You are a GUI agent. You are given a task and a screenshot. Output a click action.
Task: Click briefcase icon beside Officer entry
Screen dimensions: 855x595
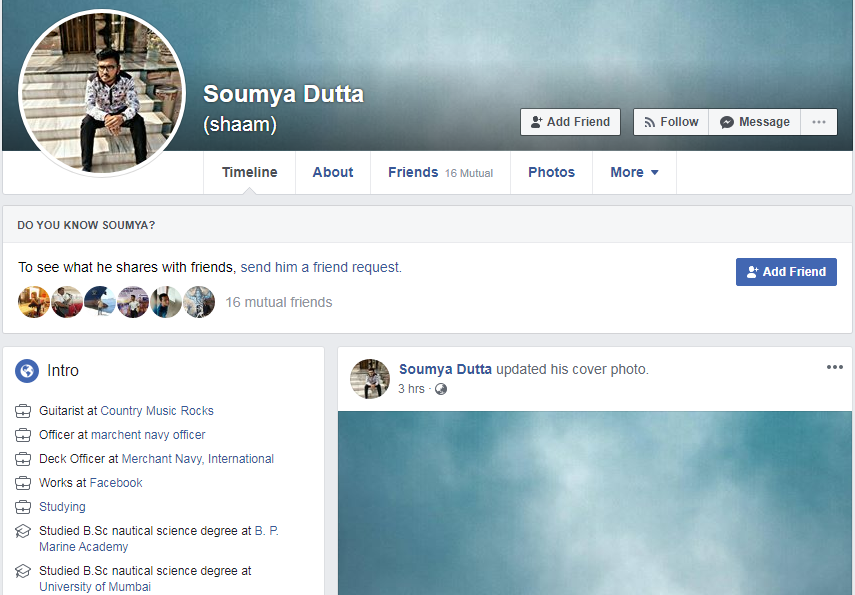23,435
